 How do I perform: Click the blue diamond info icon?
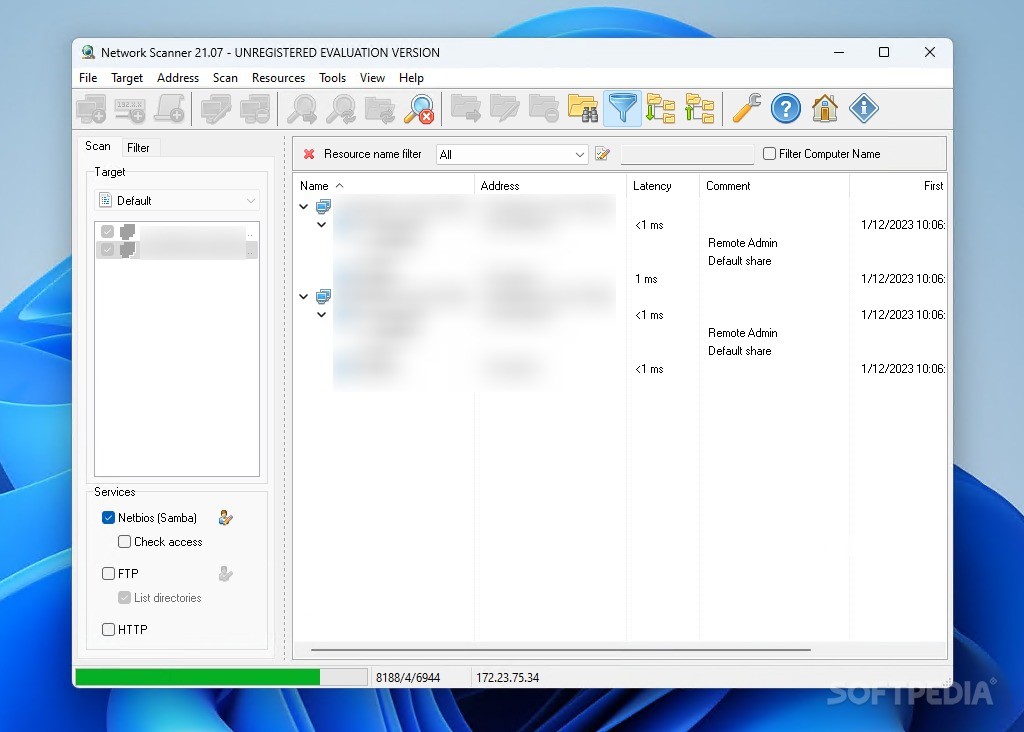coord(864,108)
